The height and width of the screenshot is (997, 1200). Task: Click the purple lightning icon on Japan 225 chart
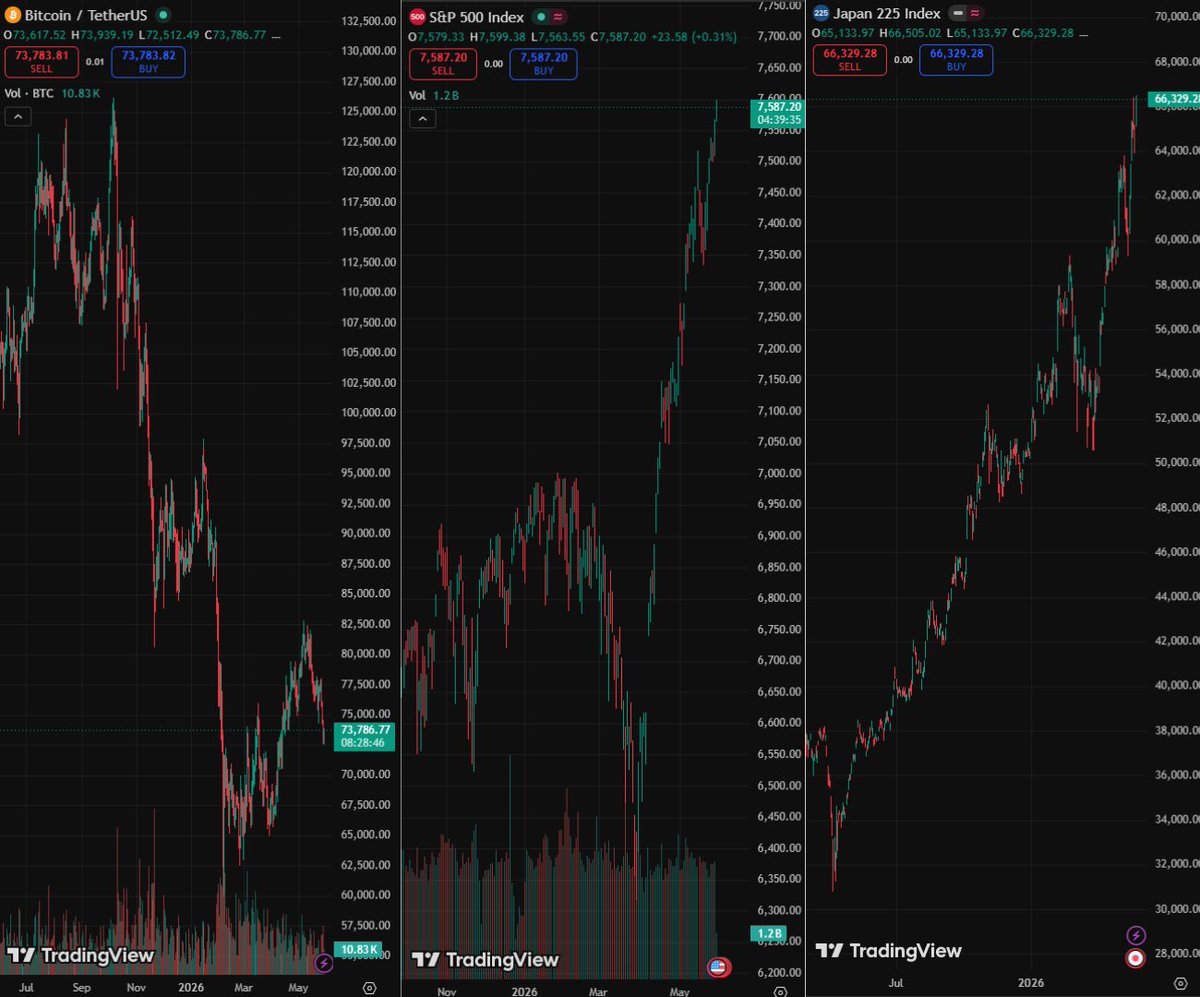(x=1135, y=936)
